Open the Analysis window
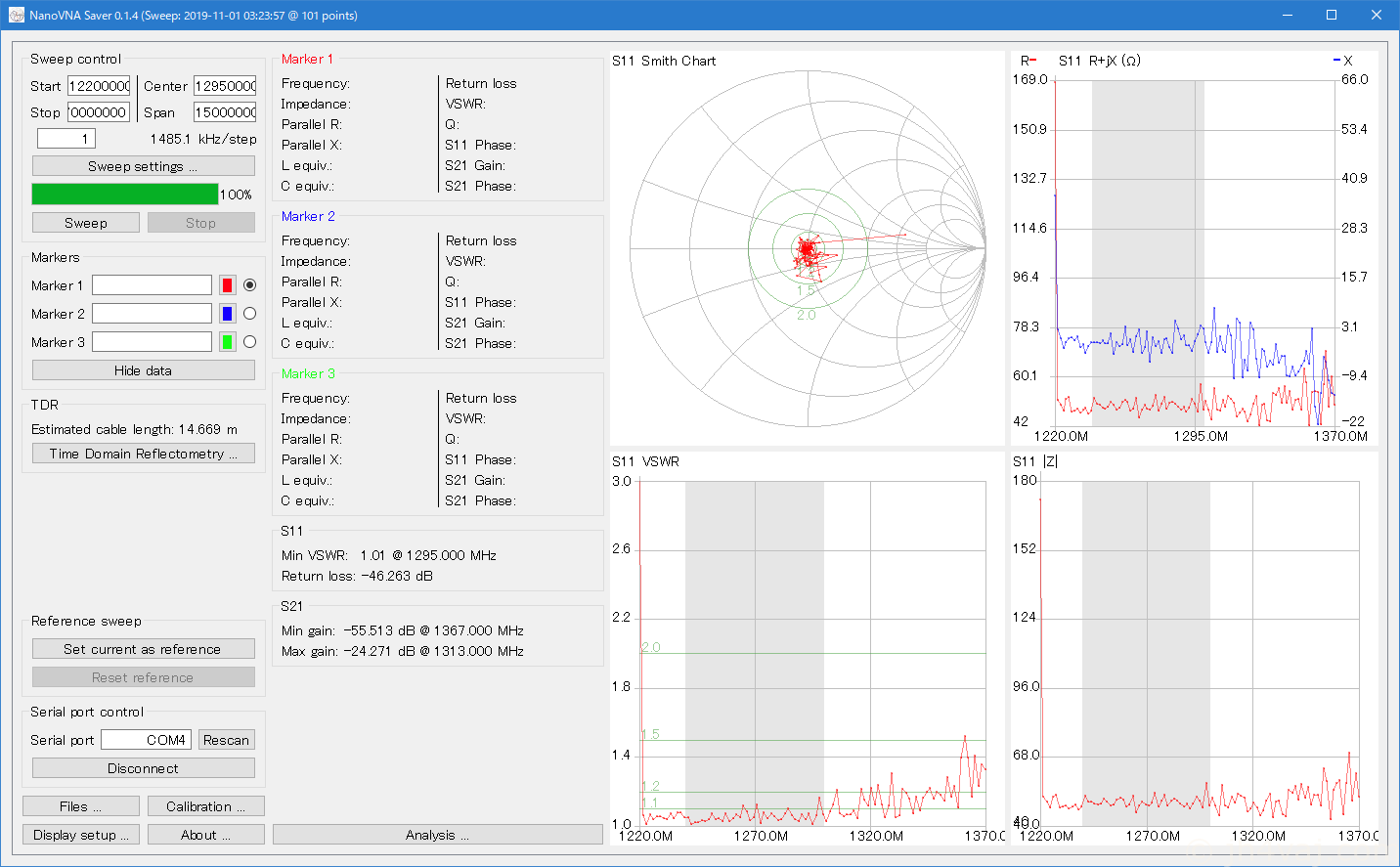1400x867 pixels. [438, 835]
